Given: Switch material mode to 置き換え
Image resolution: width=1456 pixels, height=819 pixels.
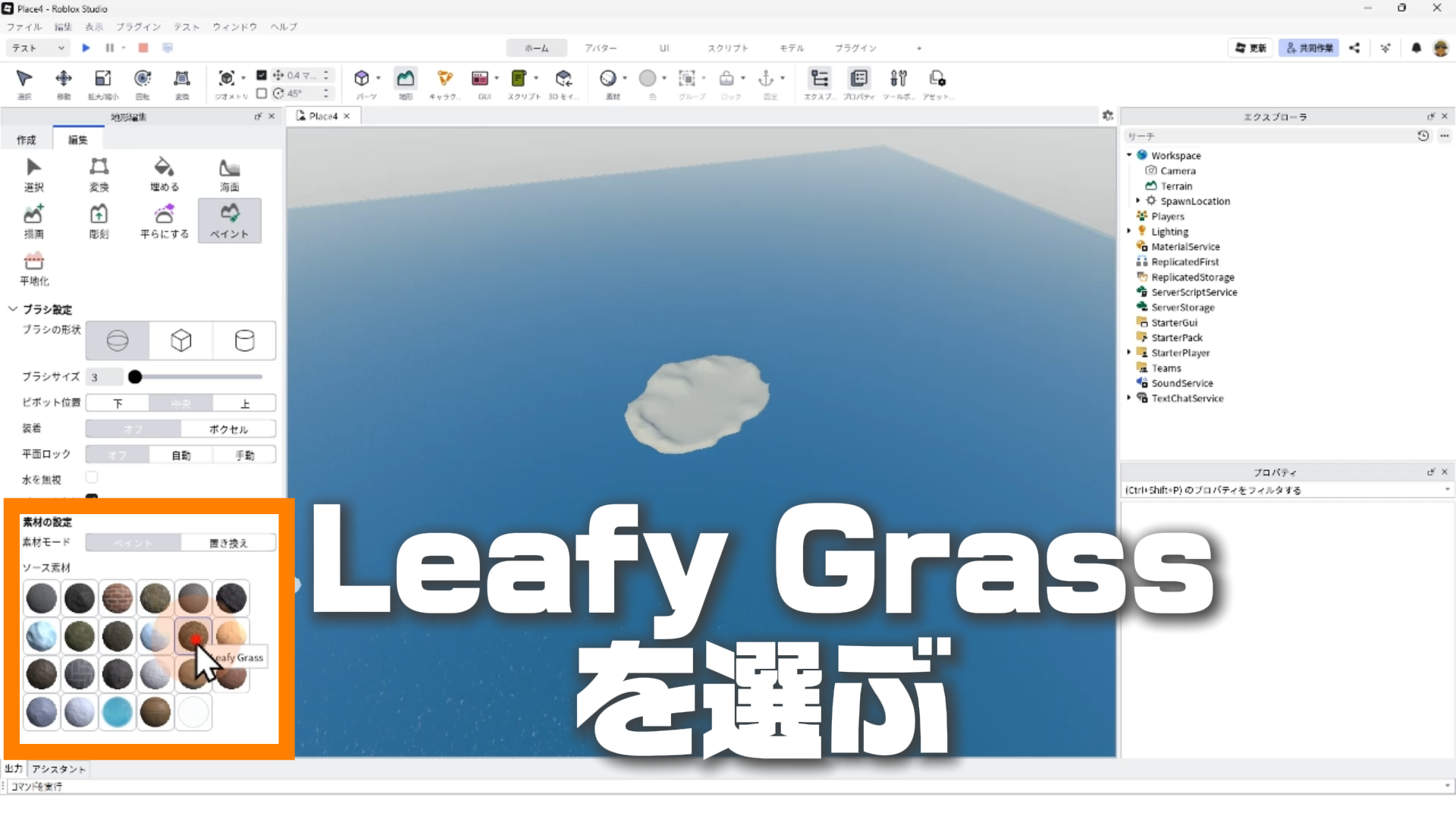Looking at the screenshot, I should 228,543.
